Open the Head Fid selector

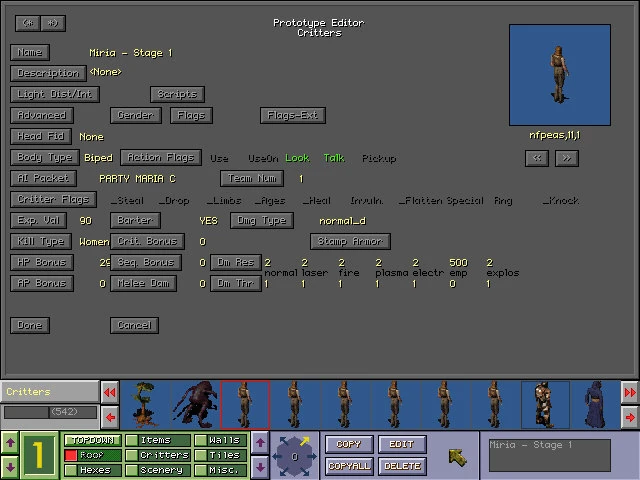click(x=41, y=136)
